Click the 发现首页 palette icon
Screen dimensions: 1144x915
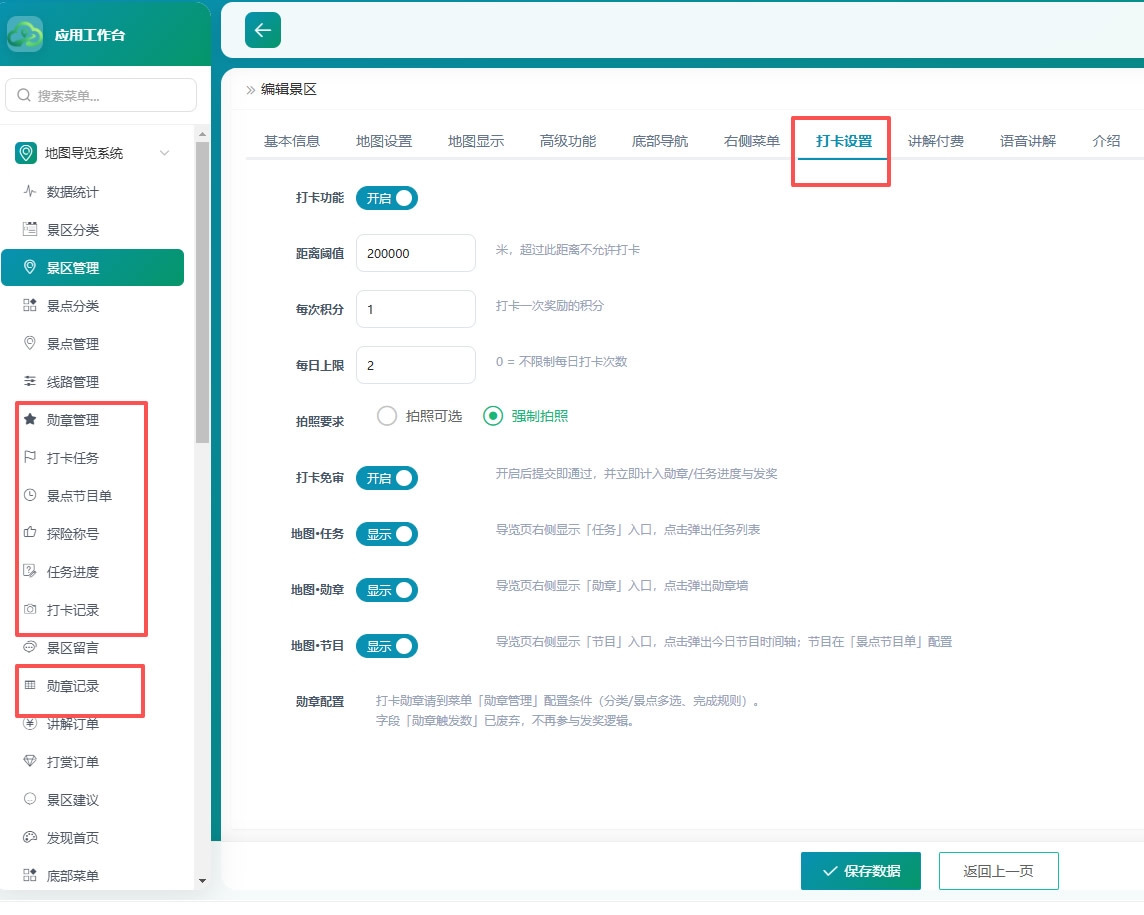click(x=30, y=837)
